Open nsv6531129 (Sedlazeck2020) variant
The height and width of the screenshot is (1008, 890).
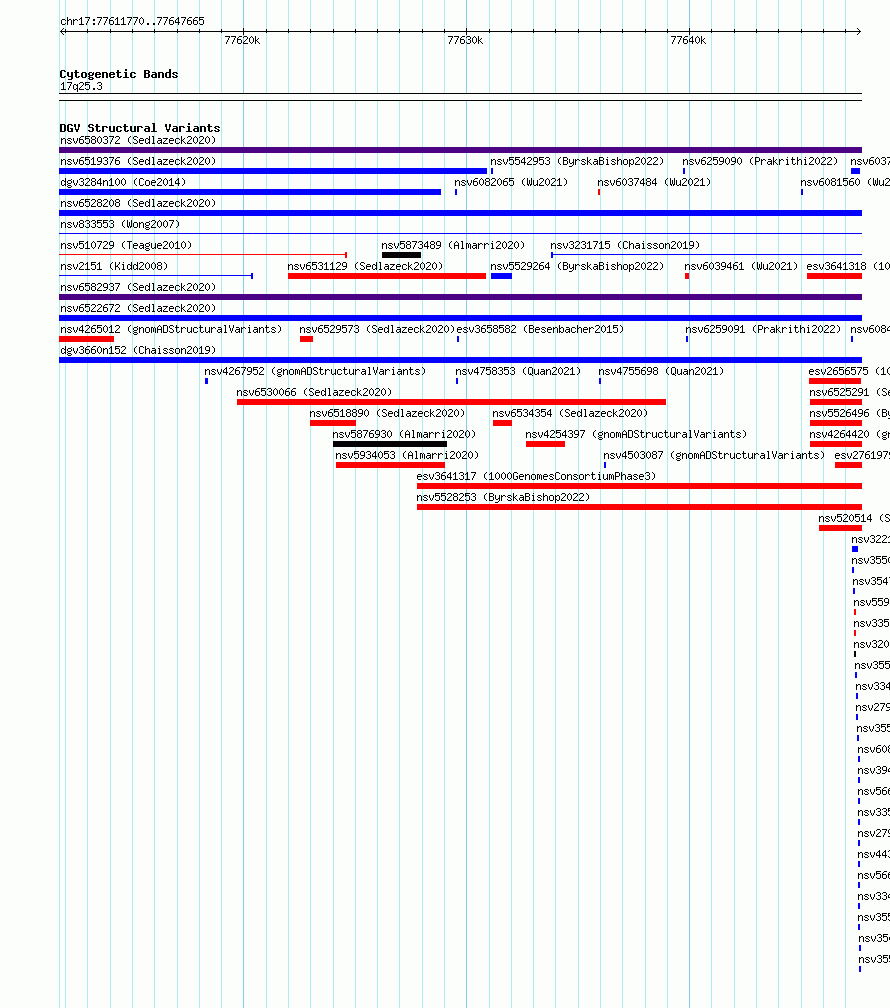(x=365, y=266)
